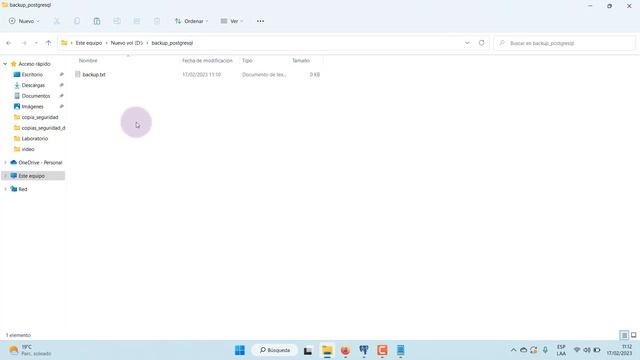Viewport: 640px width, 360px height.
Task: Open recent locations chevron
Action: coord(36,43)
